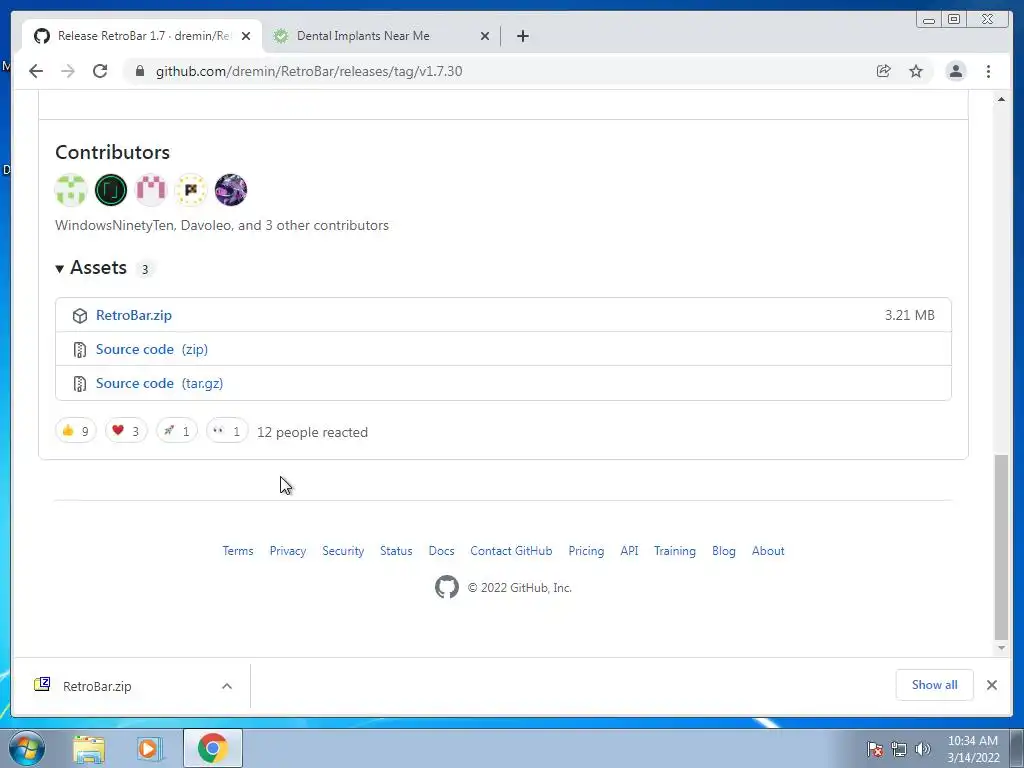This screenshot has width=1024, height=768.
Task: Open the Chrome profile avatar icon
Action: (955, 71)
